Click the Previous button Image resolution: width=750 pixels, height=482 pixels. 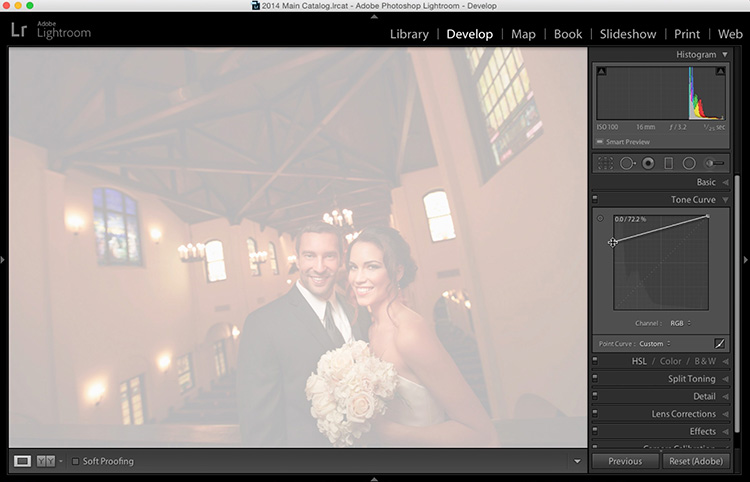(625, 461)
